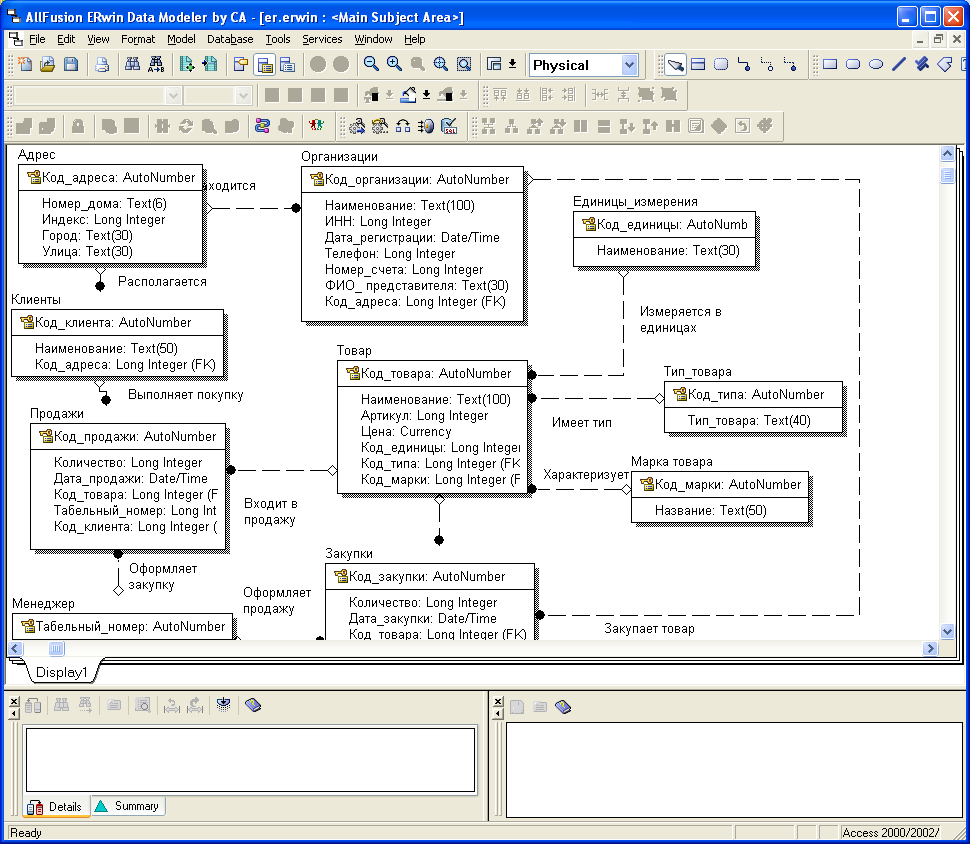This screenshot has height=844, width=970.
Task: Choose the identifying relationship tool
Action: 744,64
